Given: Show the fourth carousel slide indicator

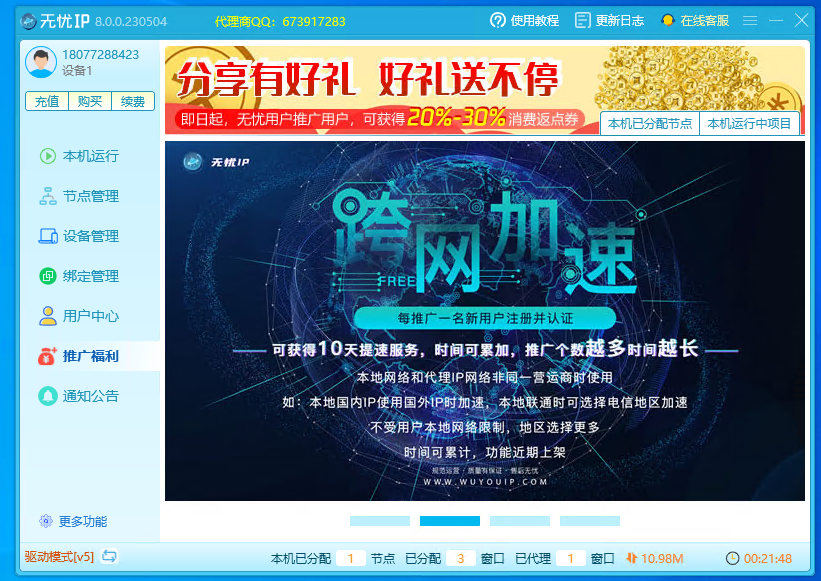Looking at the screenshot, I should click(x=590, y=521).
